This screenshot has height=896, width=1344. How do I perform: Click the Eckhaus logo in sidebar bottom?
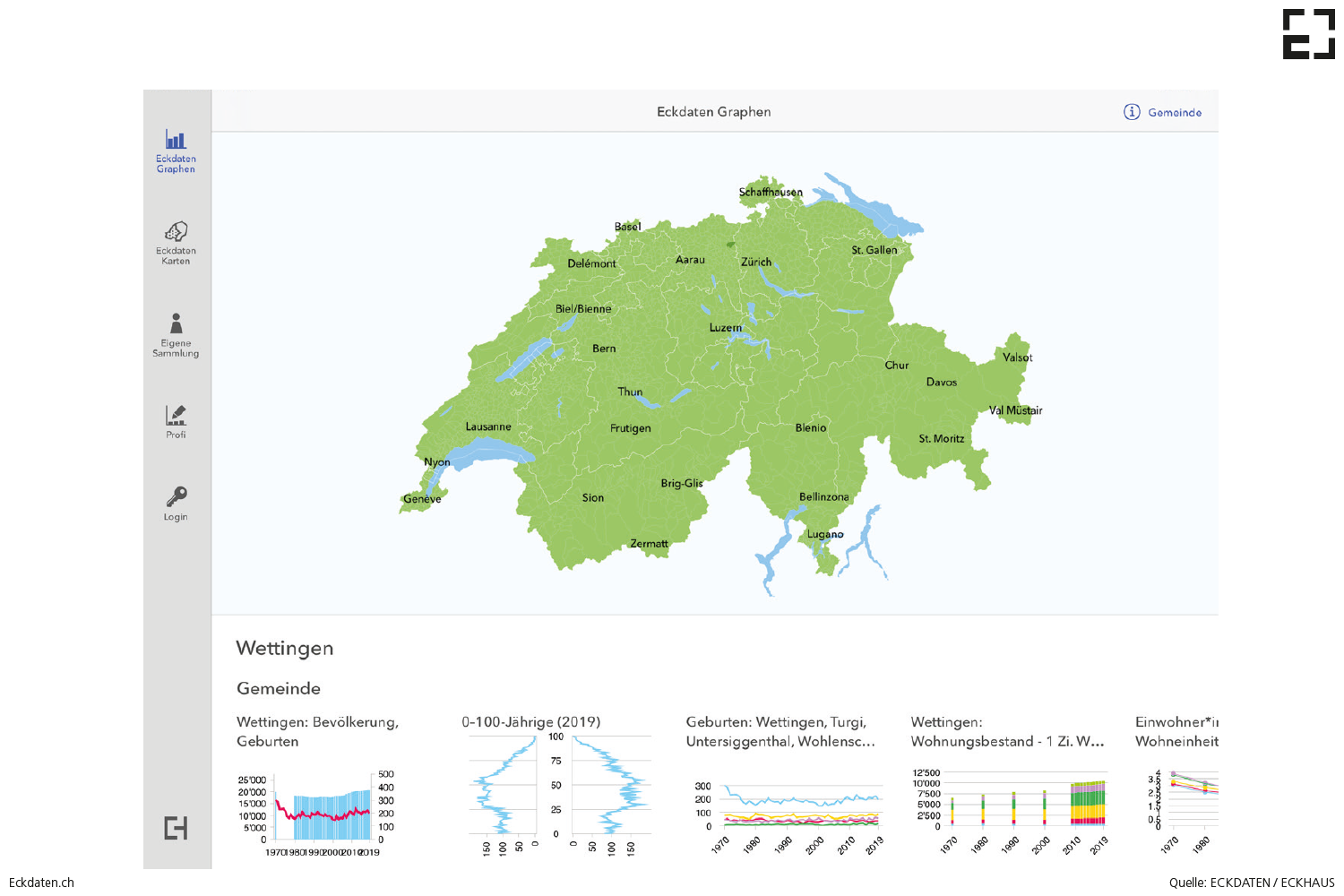click(x=176, y=828)
